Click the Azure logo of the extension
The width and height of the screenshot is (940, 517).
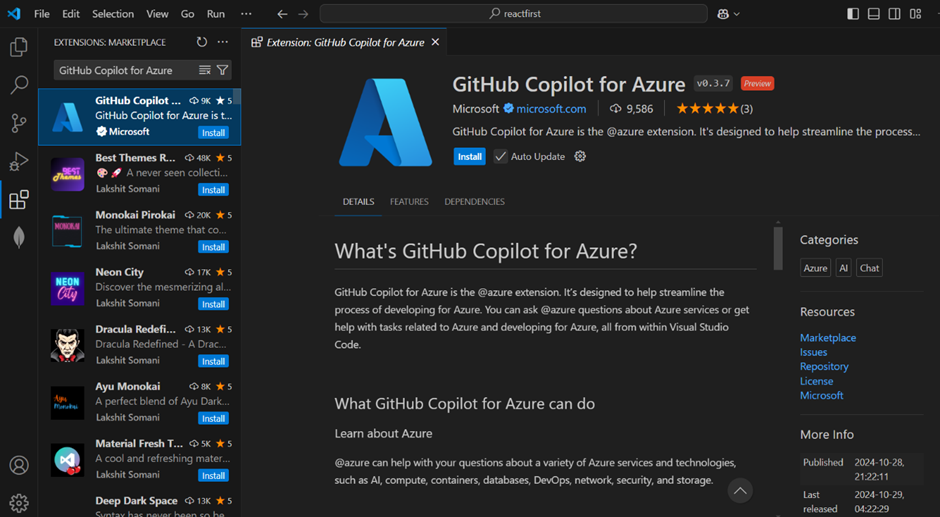385,123
